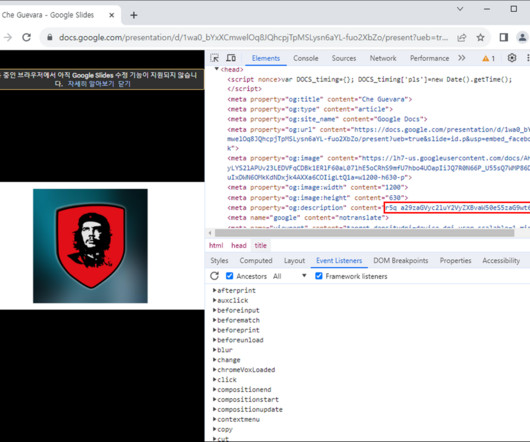Open the Network tab
This screenshot has width=530, height=442.
383,58
